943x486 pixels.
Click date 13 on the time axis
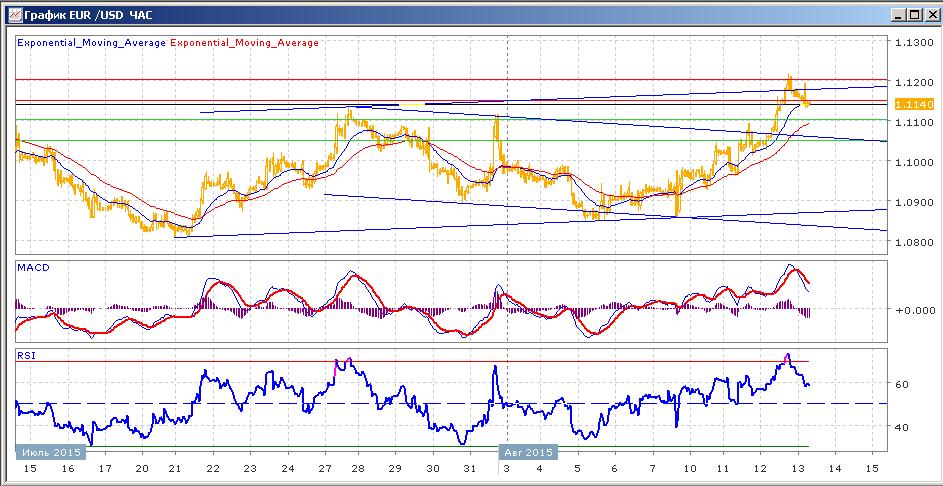[x=797, y=469]
